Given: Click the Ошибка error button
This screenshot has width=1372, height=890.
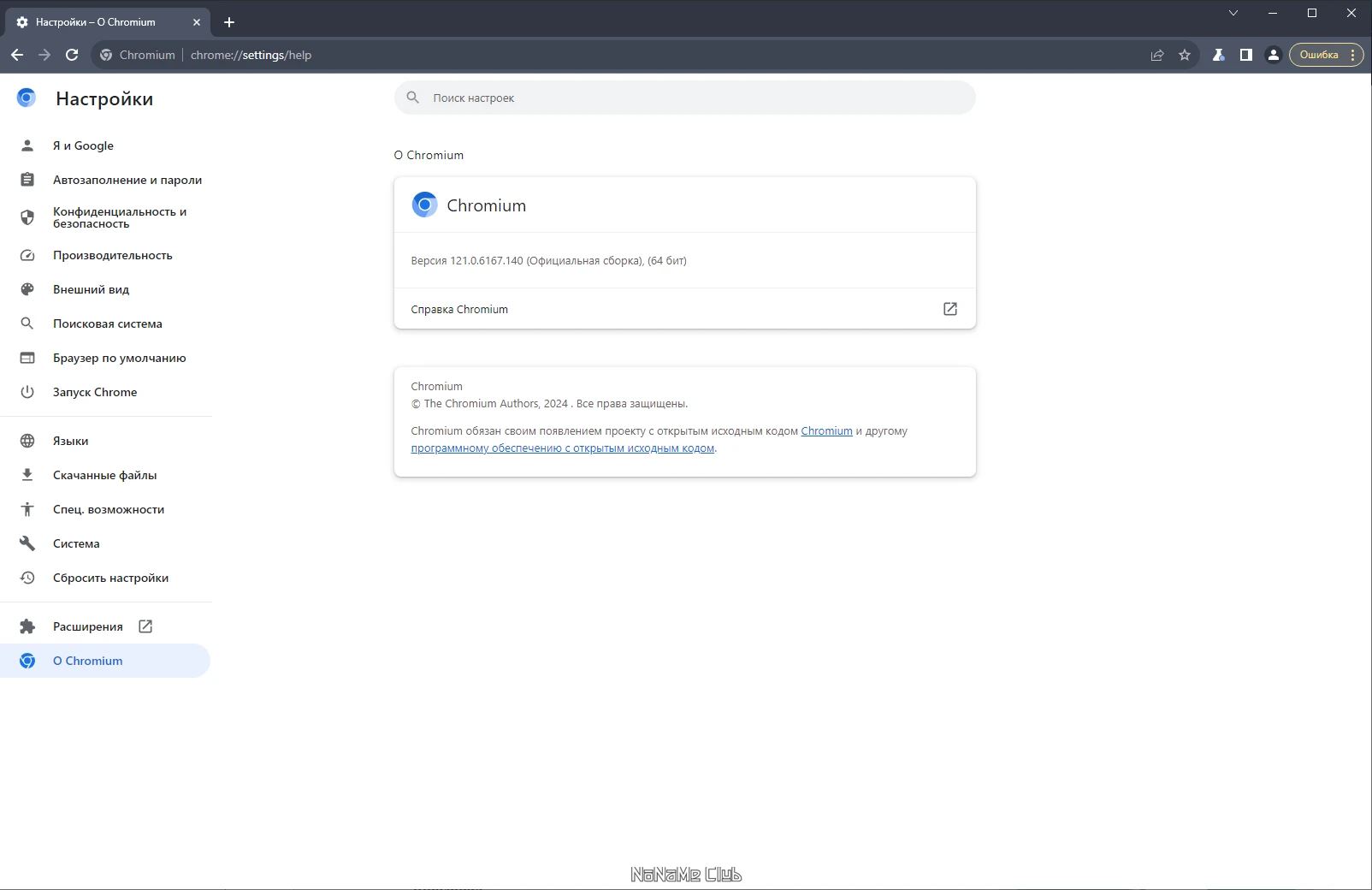Looking at the screenshot, I should (x=1319, y=55).
